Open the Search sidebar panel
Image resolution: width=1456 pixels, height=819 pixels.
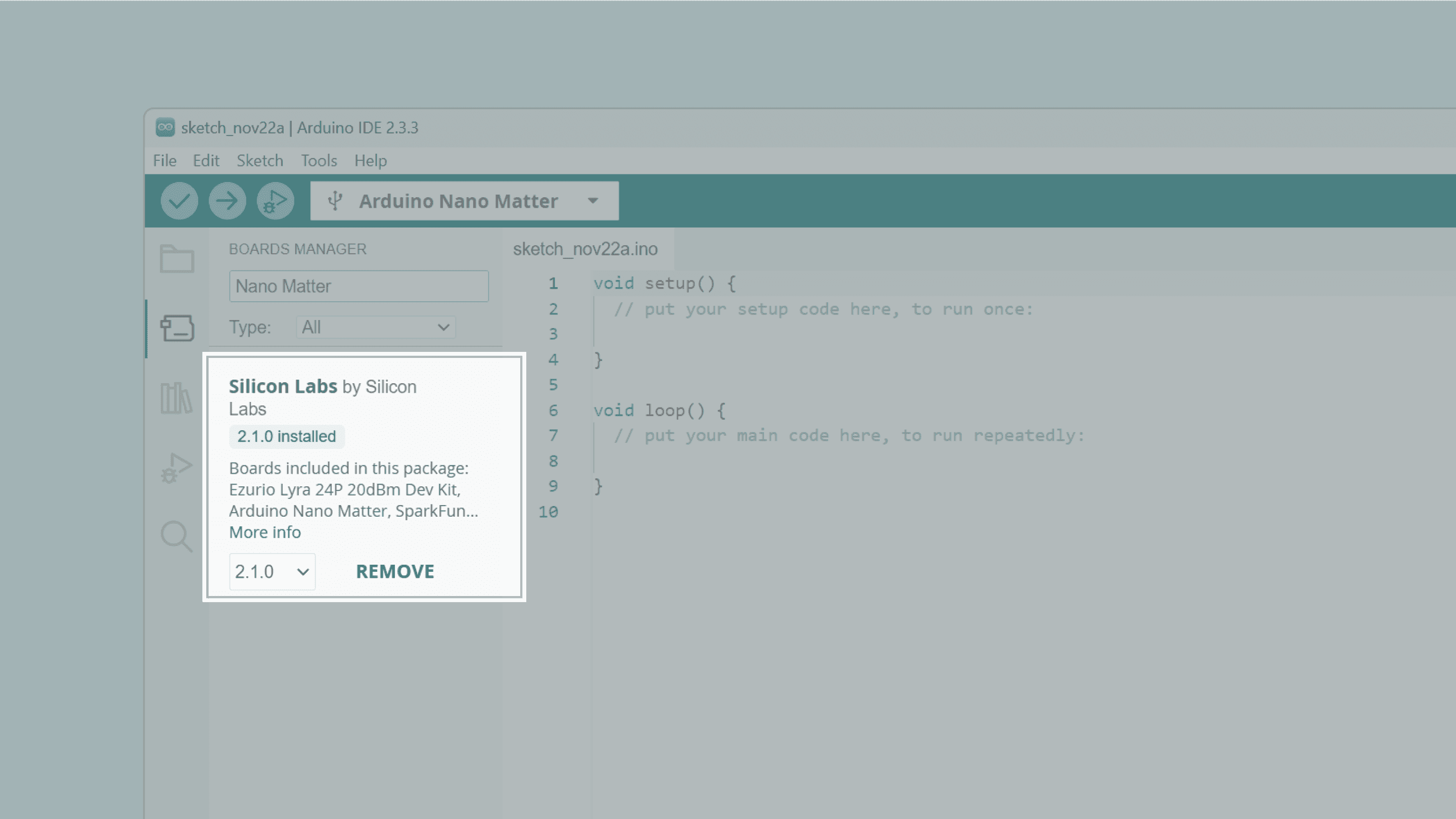tap(176, 536)
